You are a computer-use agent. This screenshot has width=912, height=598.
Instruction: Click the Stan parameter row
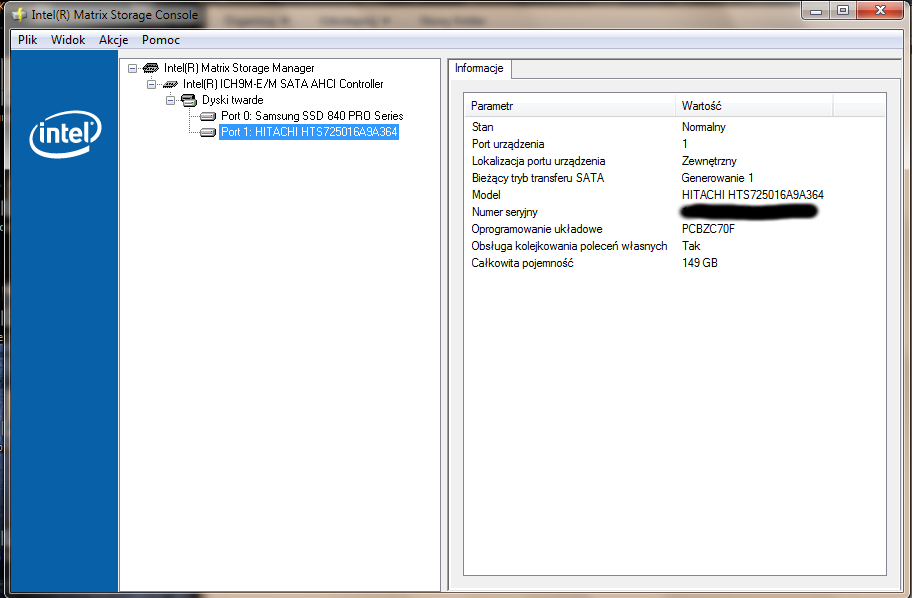click(x=675, y=127)
